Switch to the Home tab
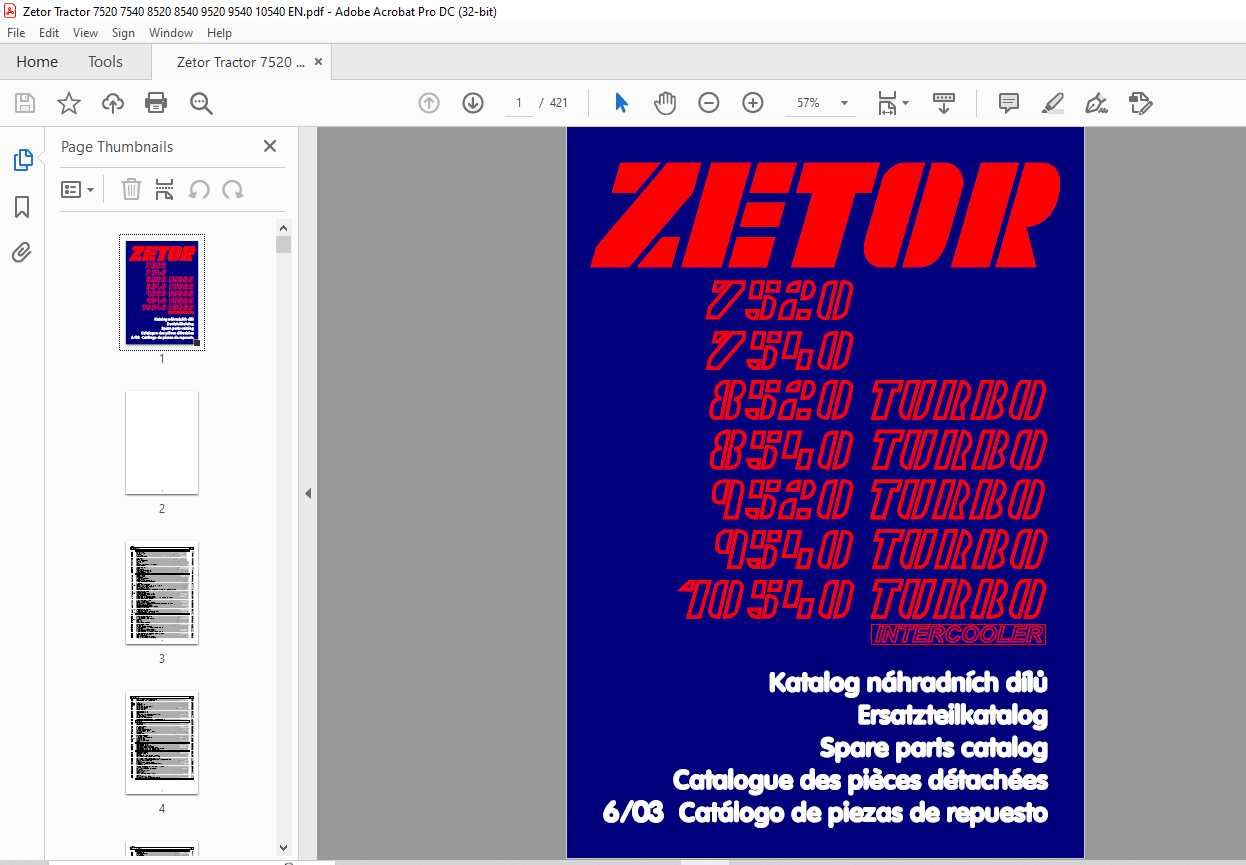 point(37,62)
